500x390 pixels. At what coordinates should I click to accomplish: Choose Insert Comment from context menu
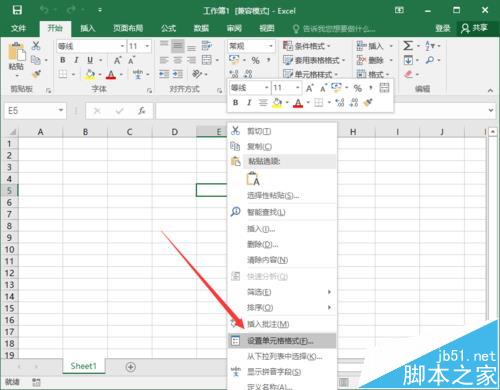point(282,324)
